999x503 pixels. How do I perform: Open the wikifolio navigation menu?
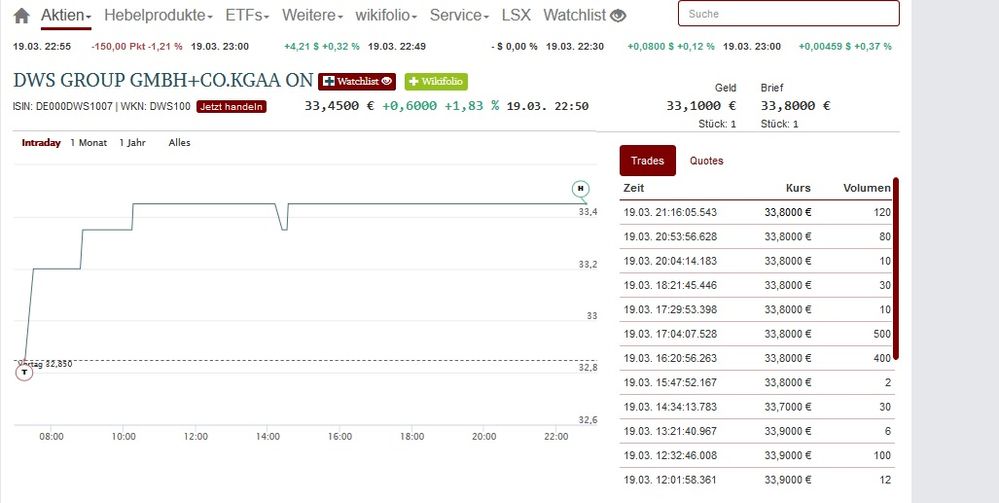(388, 16)
